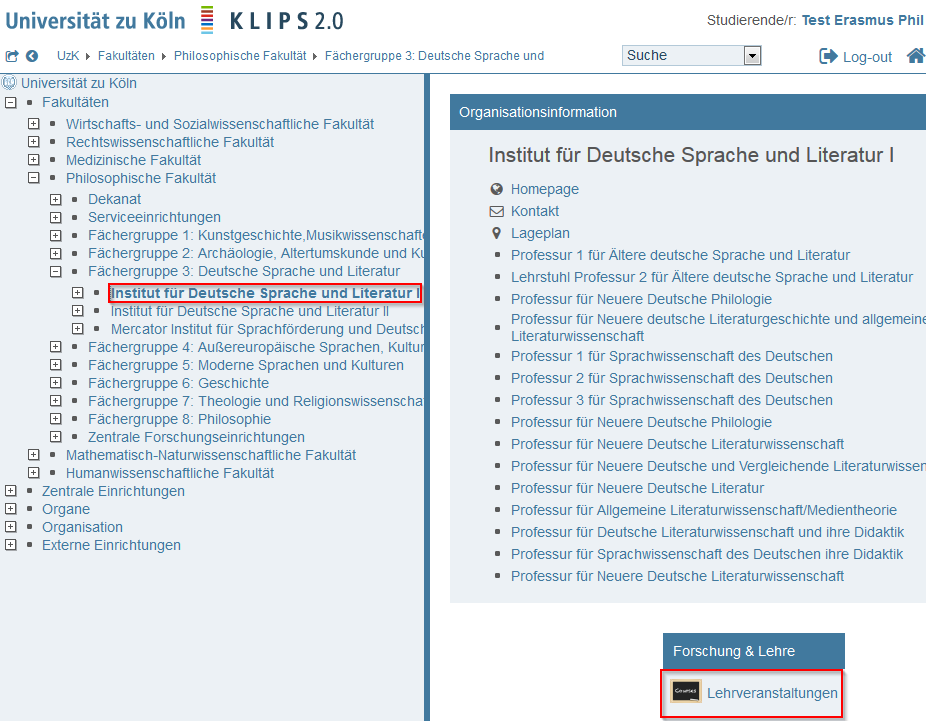Open Lehrstuhl Professur 2 für Ältere deutsche Sprache

[712, 277]
